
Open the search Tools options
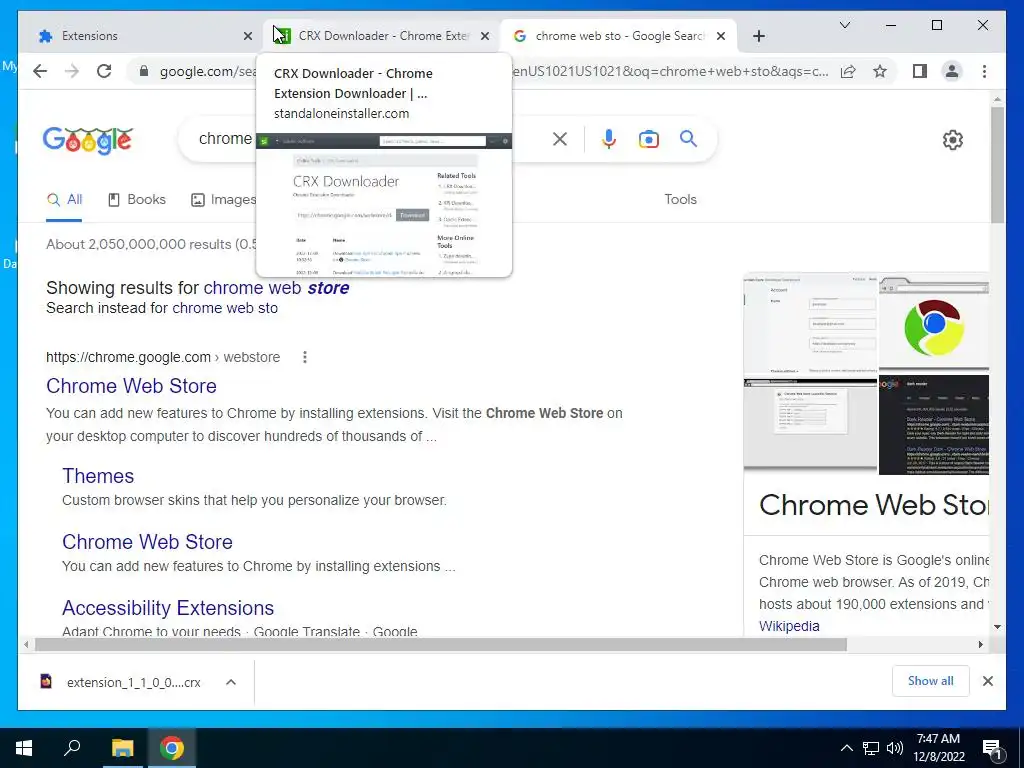(680, 200)
